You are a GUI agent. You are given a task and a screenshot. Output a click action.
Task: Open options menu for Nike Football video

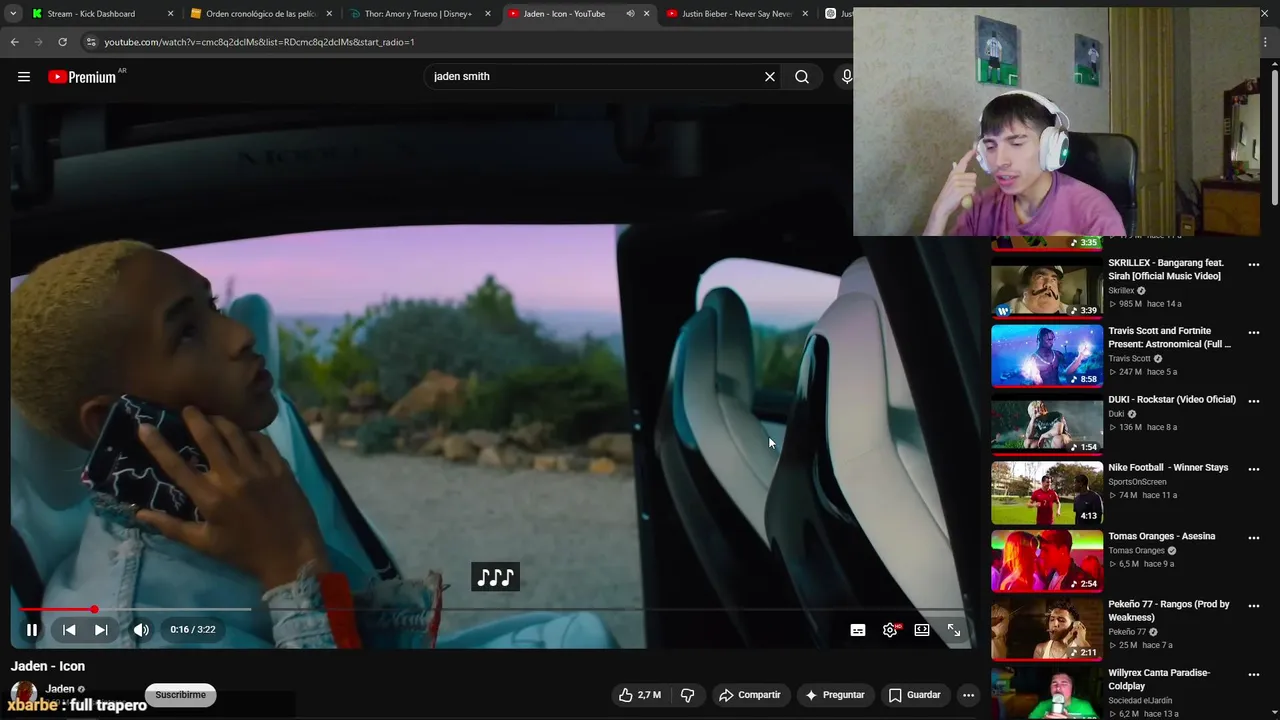click(x=1253, y=470)
